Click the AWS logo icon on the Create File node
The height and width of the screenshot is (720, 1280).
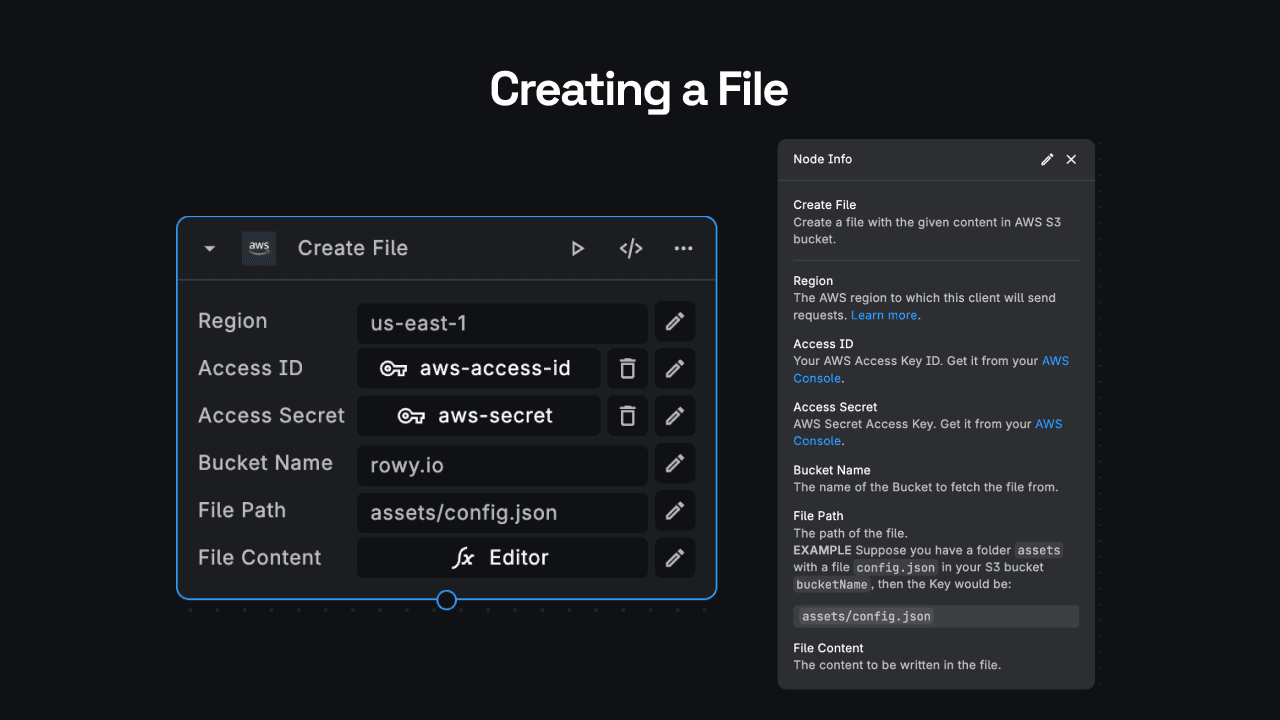coord(258,248)
